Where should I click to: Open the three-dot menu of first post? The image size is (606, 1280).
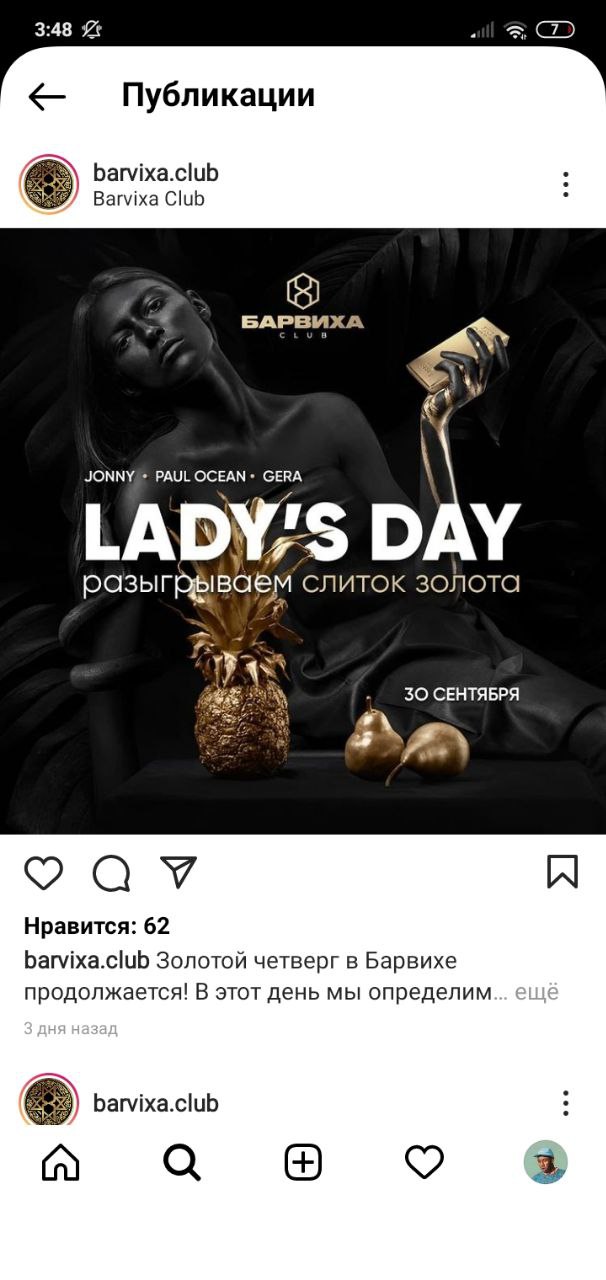coord(566,184)
